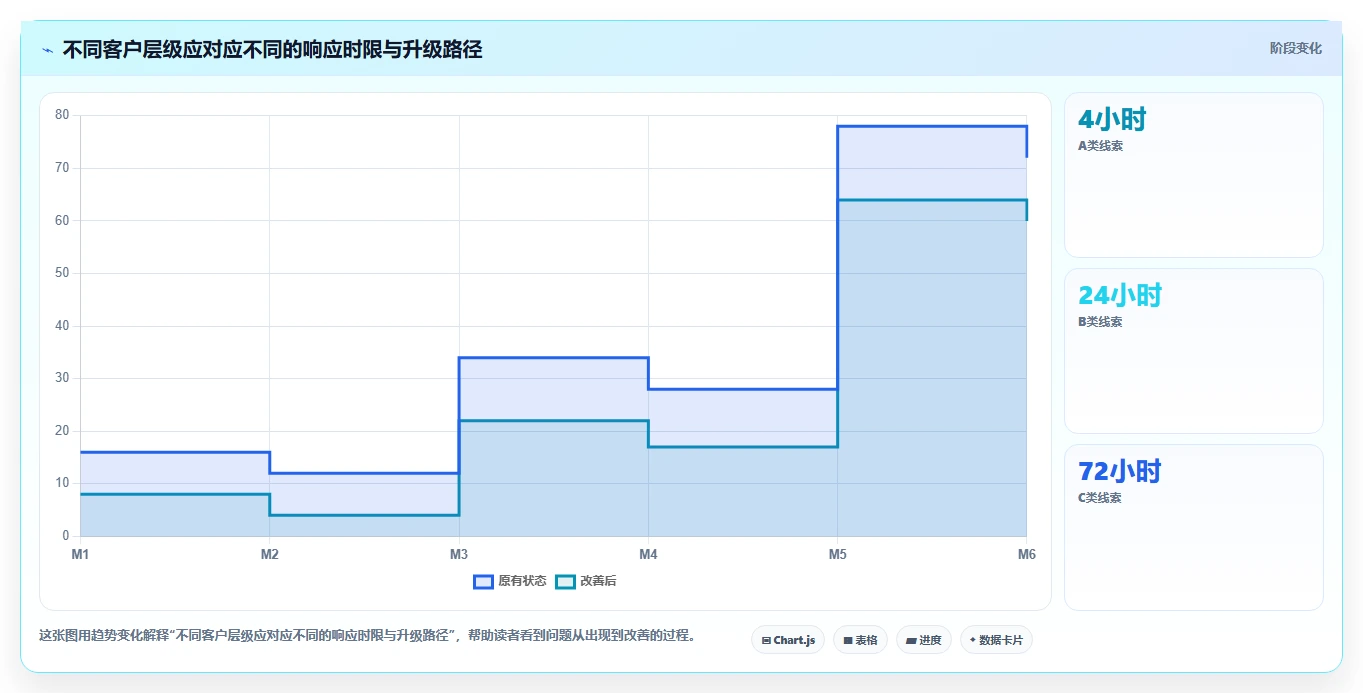Click the 进度 tag
Screen dimensions: 1363x693
point(924,640)
